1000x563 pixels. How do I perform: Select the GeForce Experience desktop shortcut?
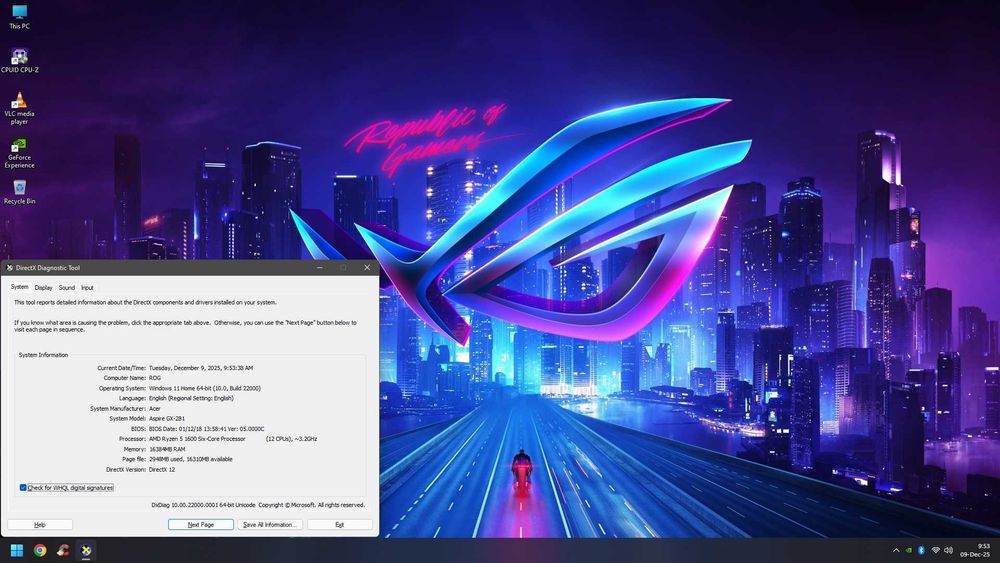tap(19, 153)
